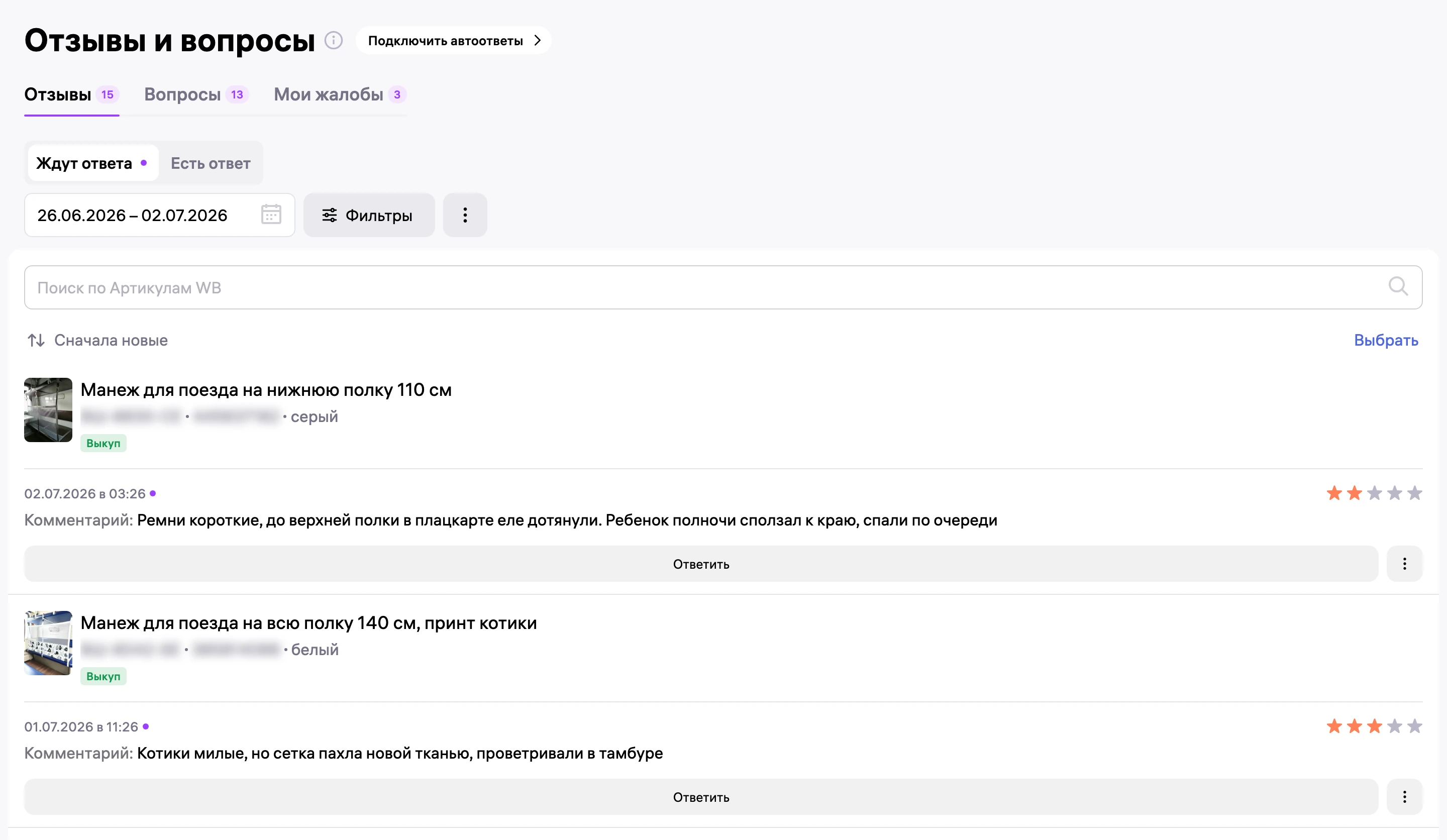Click the magnifier icon in the search bar
The width and height of the screenshot is (1447, 840).
tap(1398, 286)
